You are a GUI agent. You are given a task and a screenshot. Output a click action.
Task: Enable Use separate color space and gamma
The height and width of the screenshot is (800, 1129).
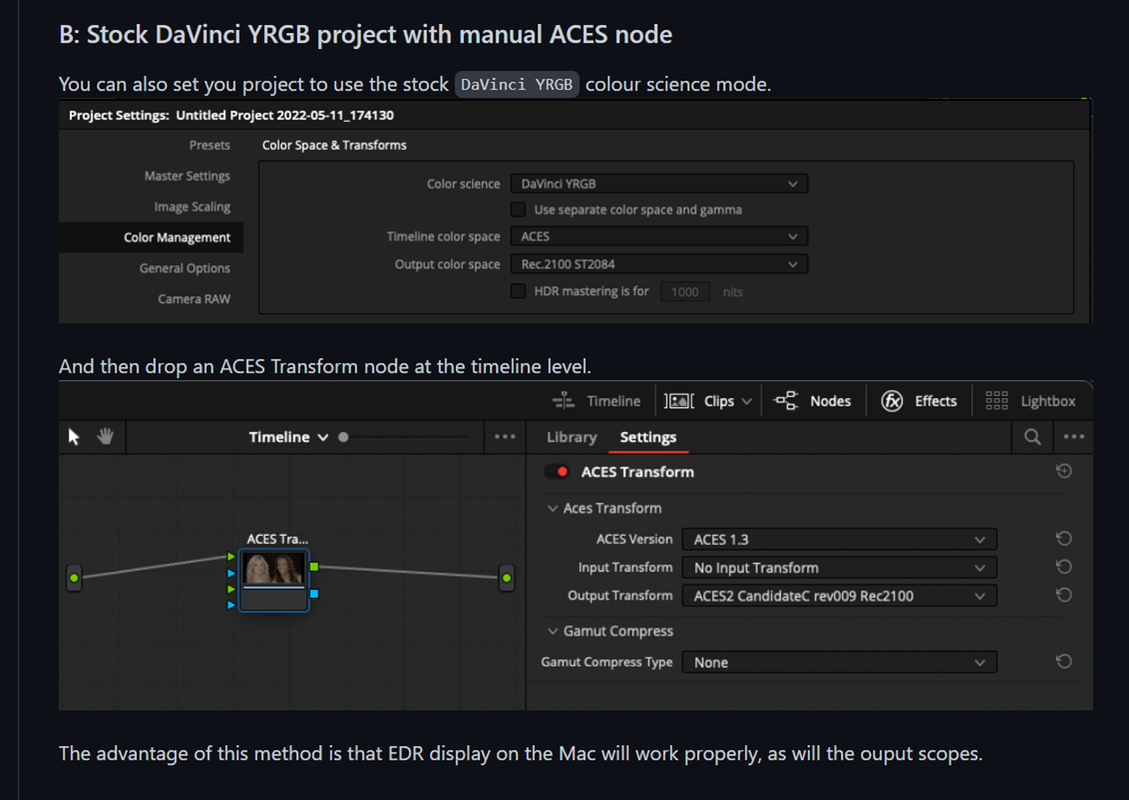[x=518, y=210]
